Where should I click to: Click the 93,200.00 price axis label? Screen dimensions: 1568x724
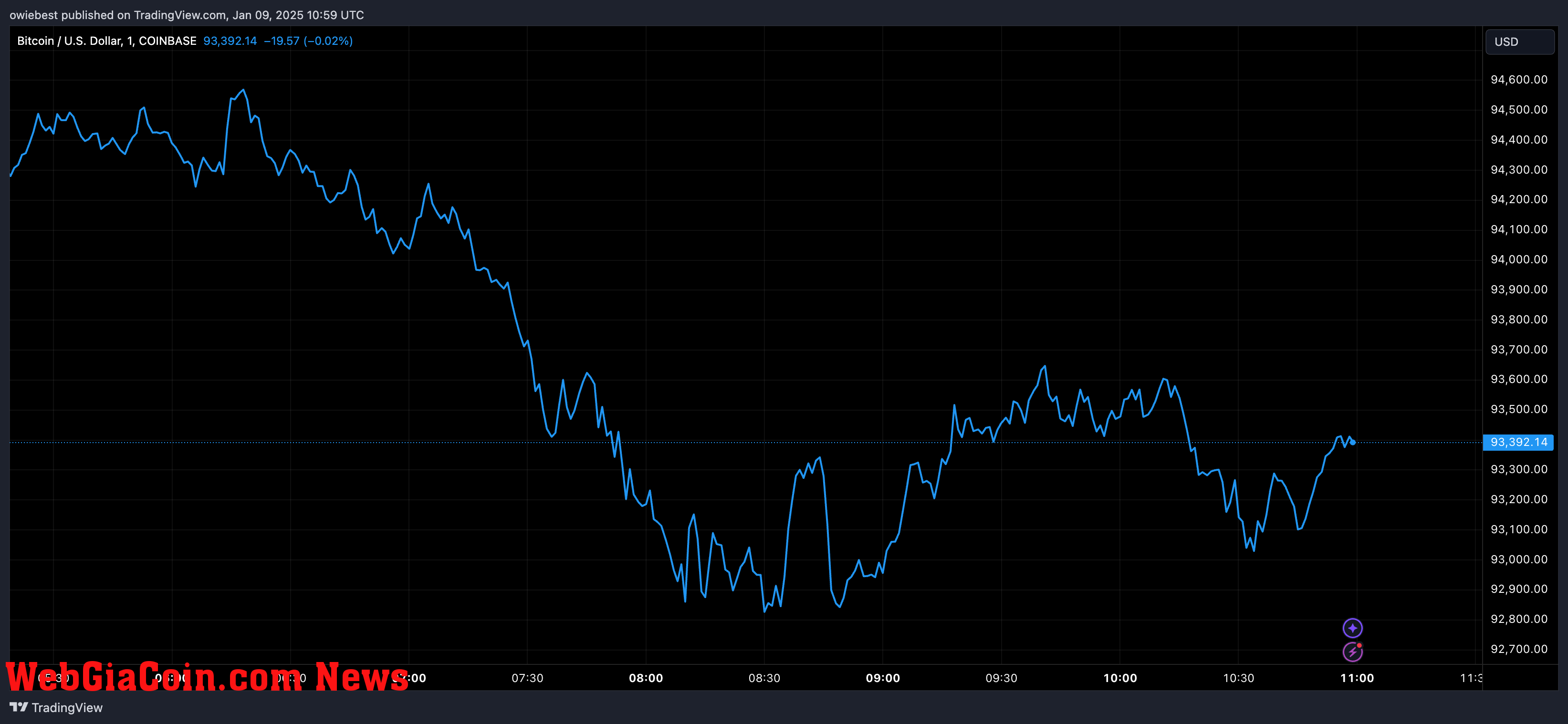point(1519,499)
